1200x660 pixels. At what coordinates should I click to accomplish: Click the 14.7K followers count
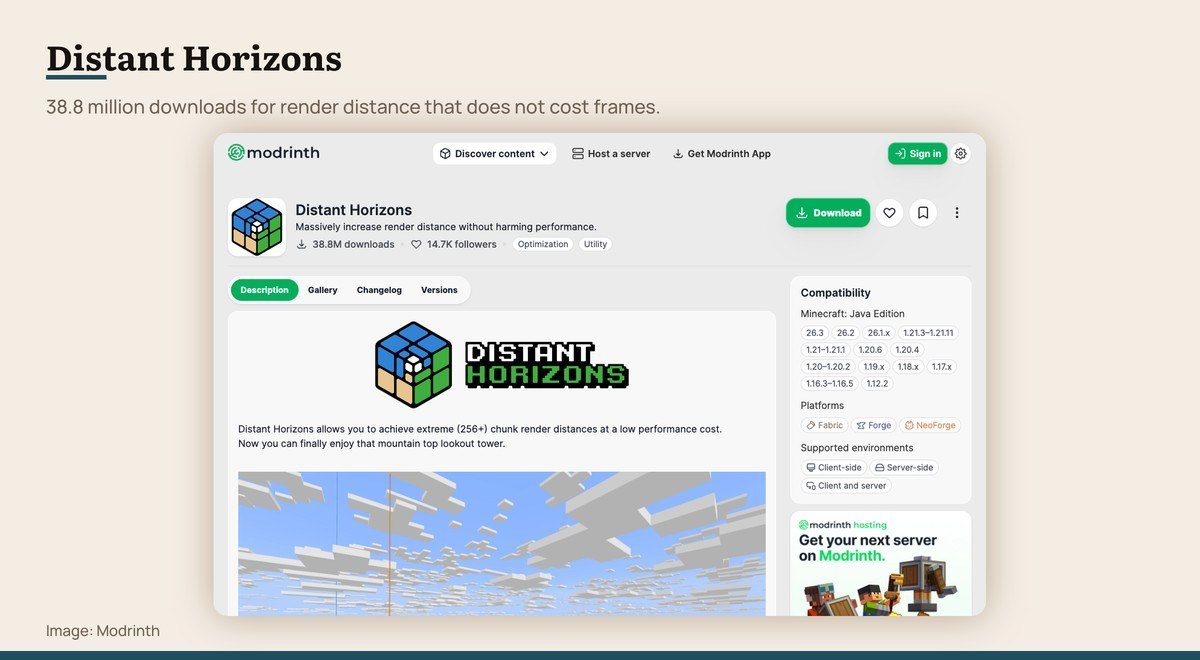point(454,244)
